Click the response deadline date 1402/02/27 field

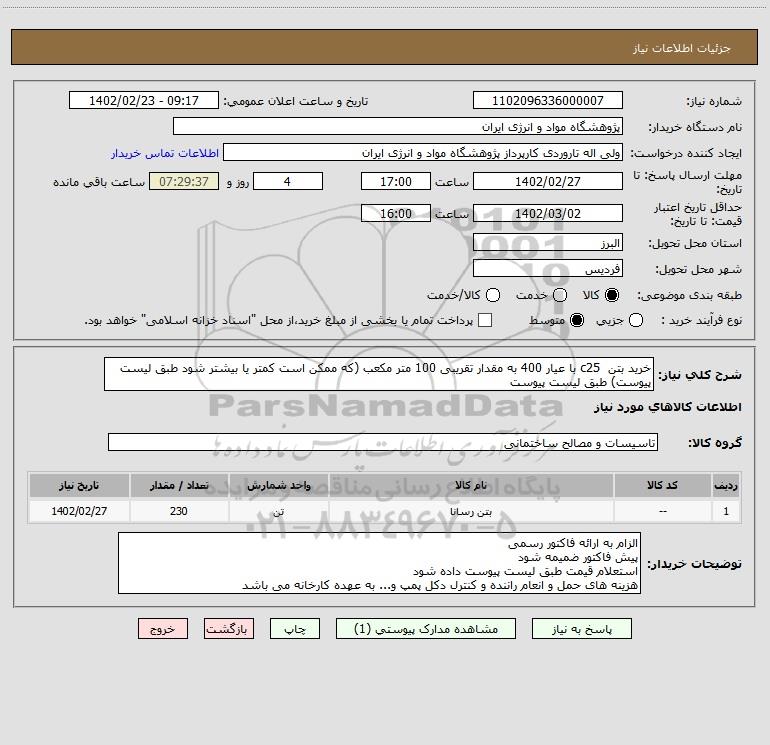(548, 181)
